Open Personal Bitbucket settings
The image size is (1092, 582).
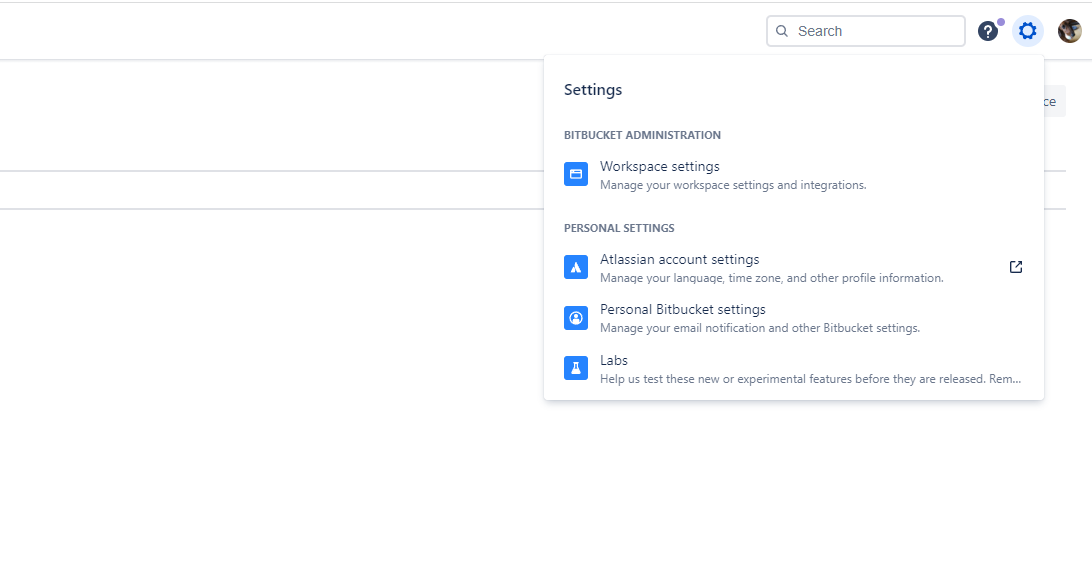point(793,318)
